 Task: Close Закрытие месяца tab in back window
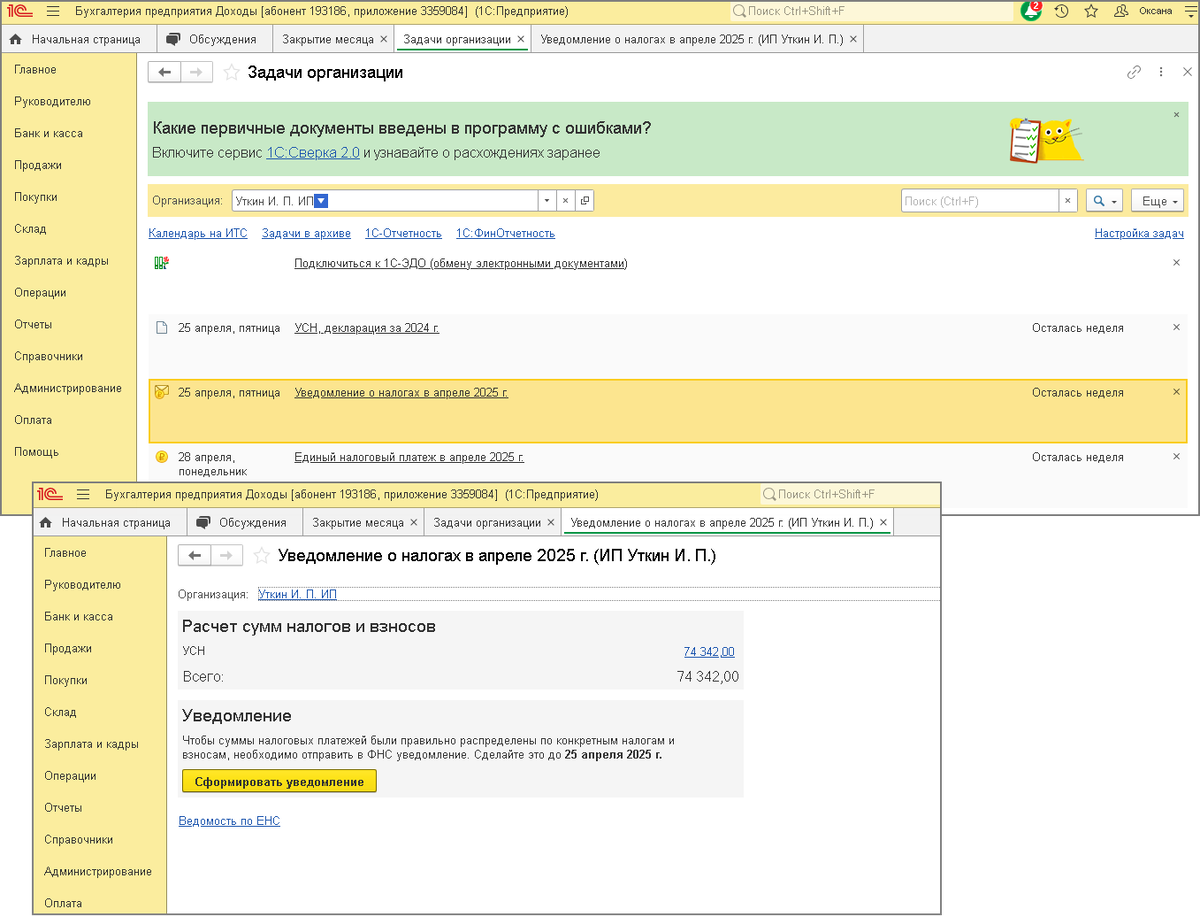click(x=384, y=40)
